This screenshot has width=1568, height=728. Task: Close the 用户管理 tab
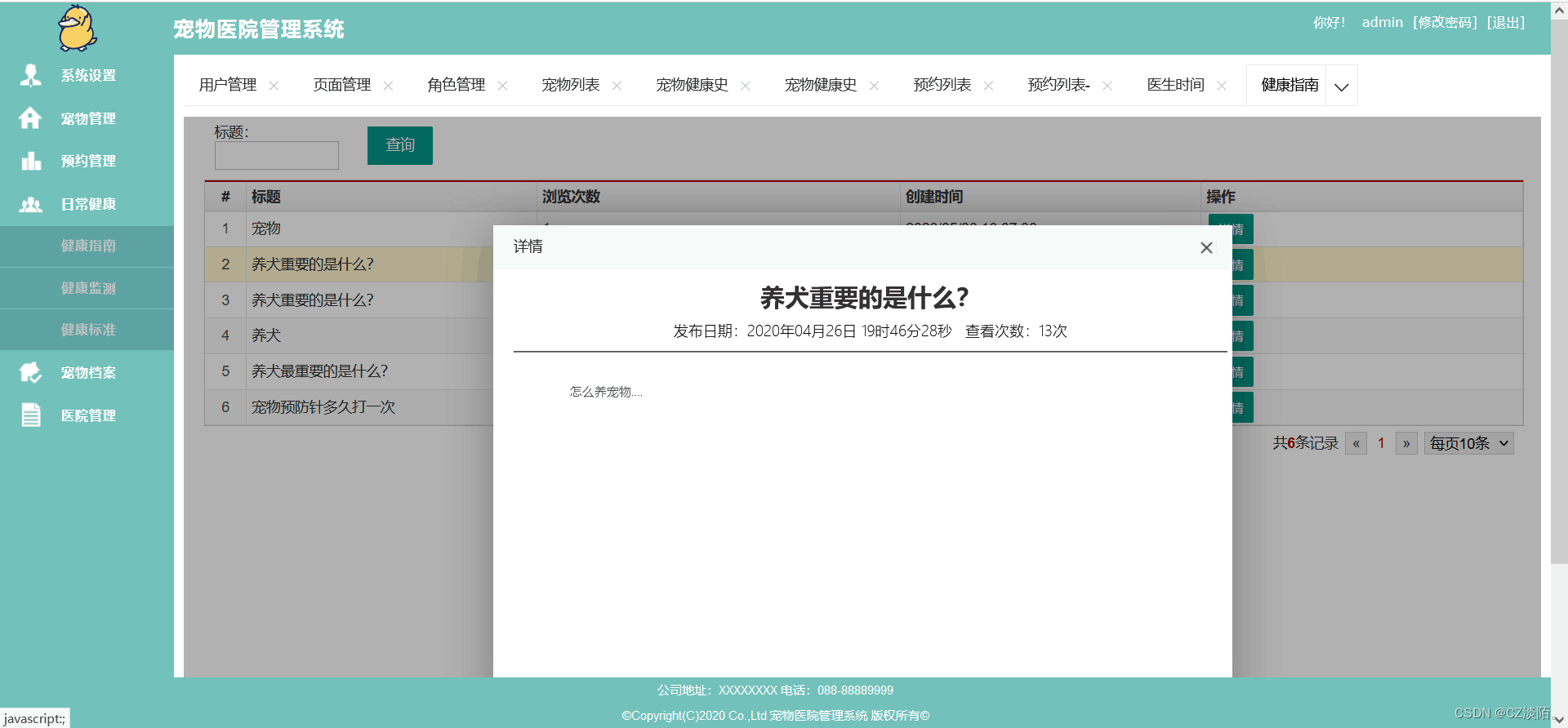[274, 86]
